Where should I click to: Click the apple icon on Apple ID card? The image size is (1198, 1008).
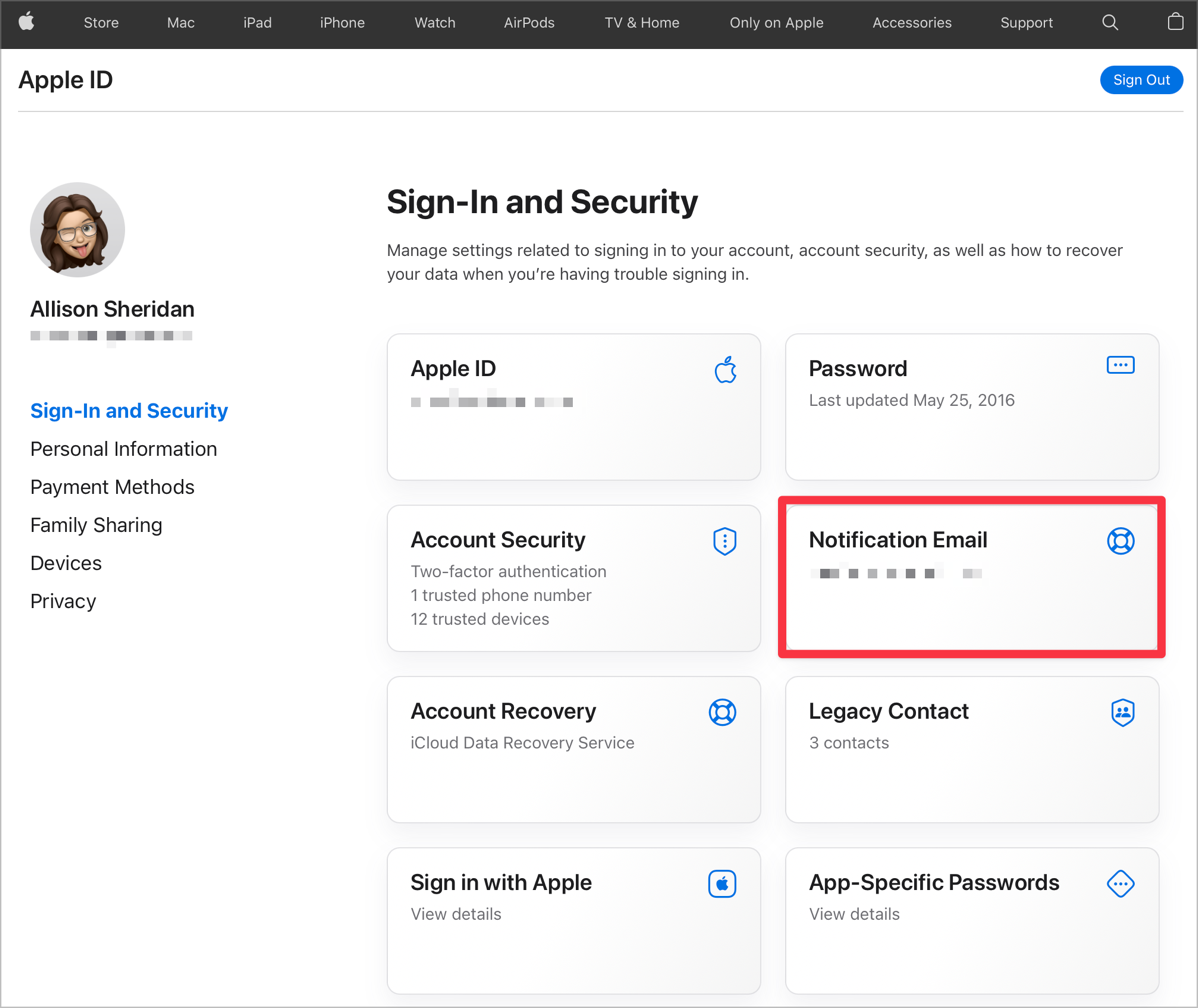point(725,370)
